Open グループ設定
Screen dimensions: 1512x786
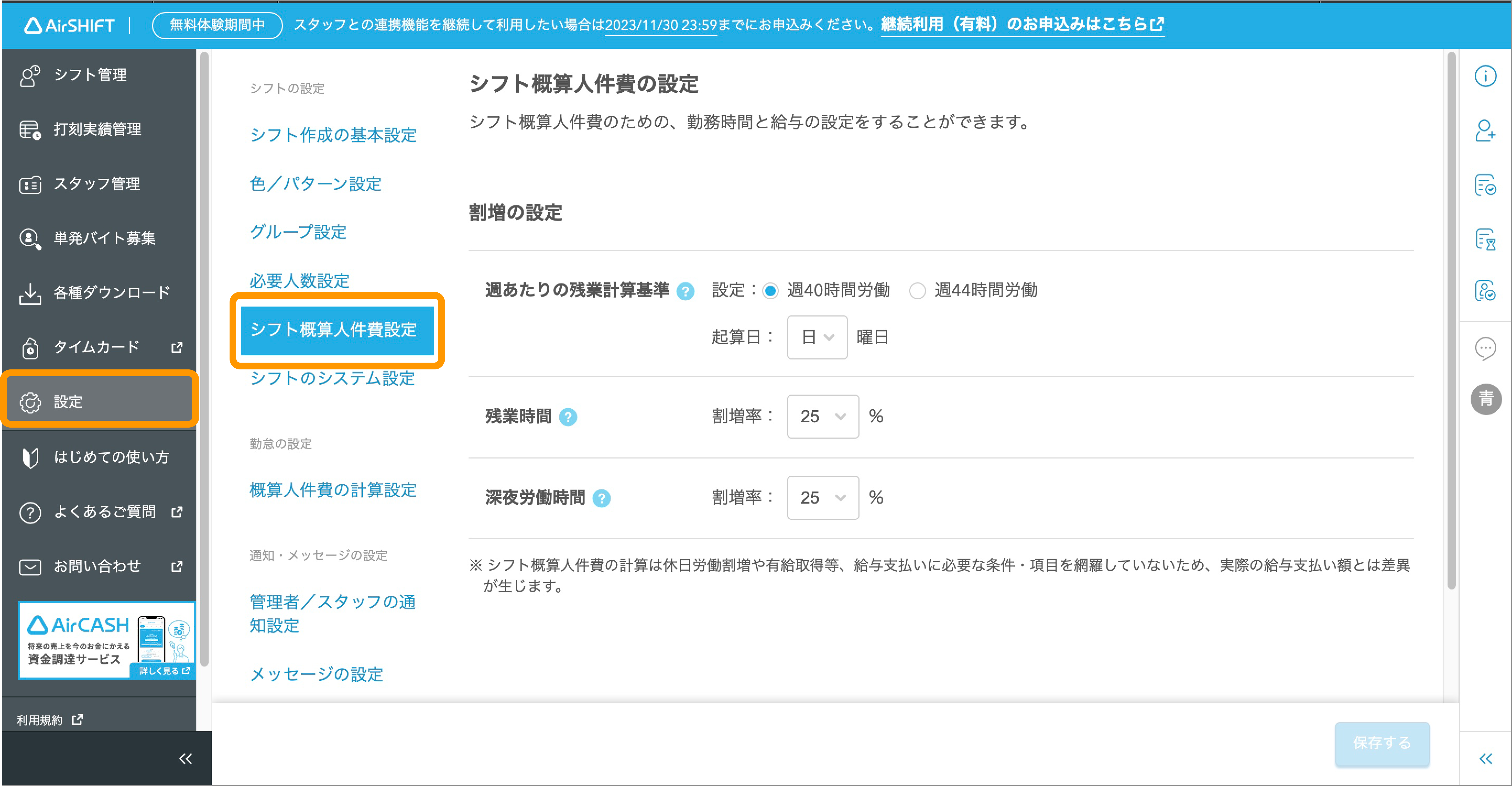298,232
